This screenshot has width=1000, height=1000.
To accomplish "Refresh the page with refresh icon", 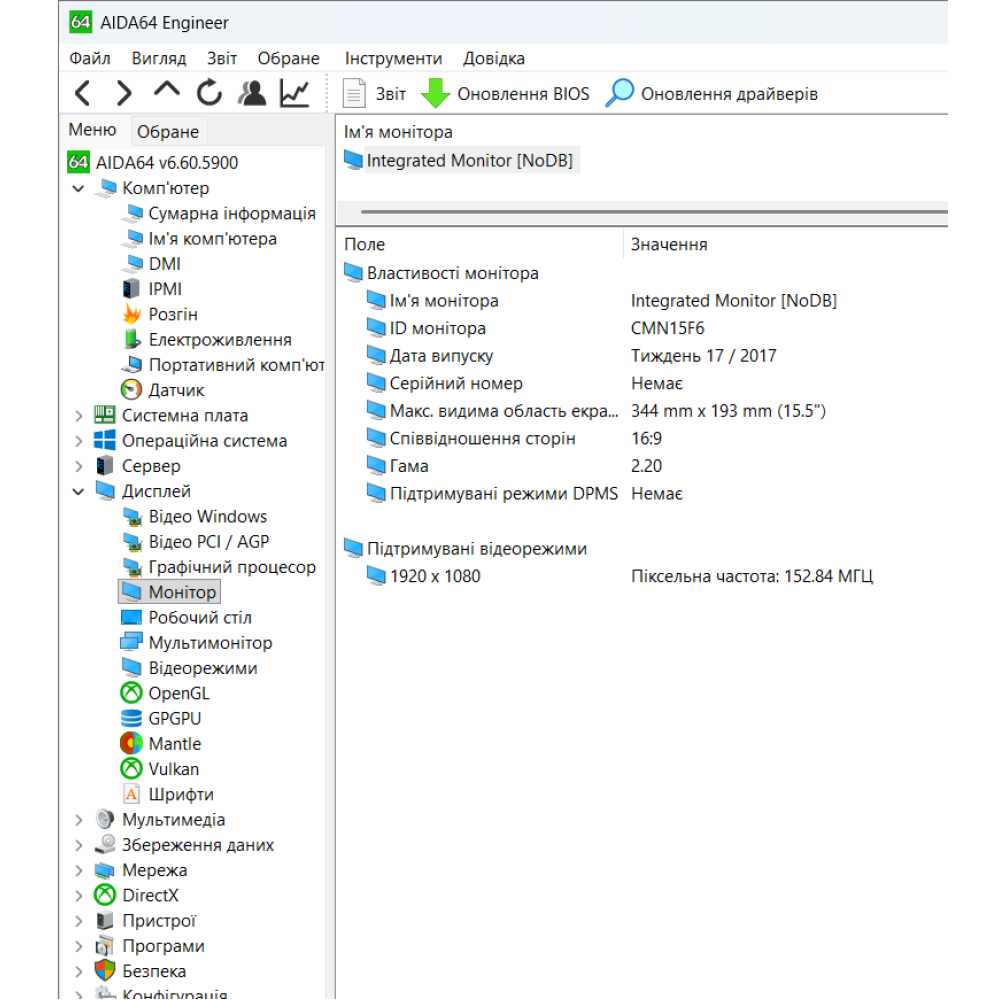I will (209, 93).
